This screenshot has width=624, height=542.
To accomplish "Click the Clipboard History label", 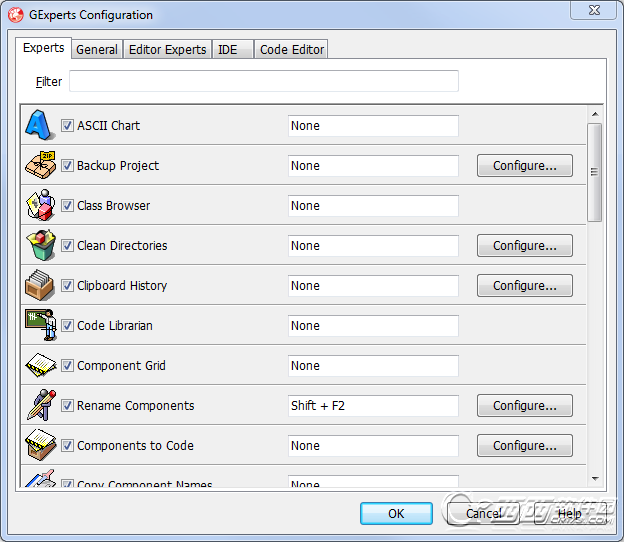I will (122, 286).
